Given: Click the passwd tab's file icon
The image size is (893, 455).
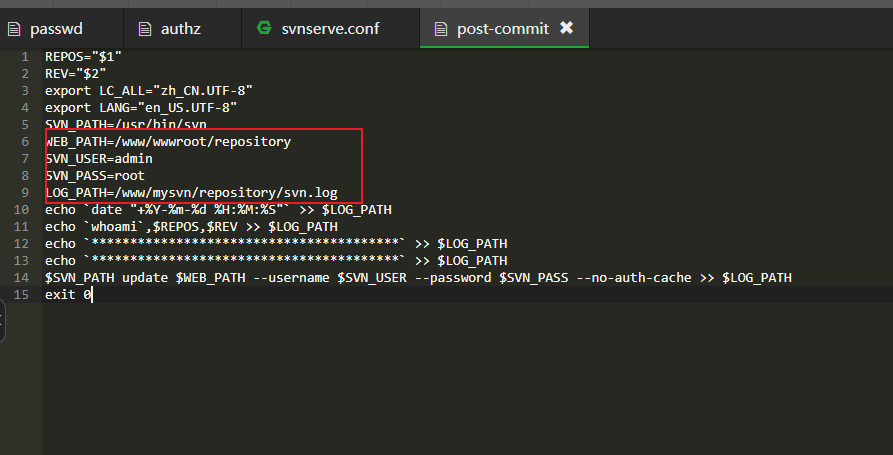Looking at the screenshot, I should tap(15, 28).
